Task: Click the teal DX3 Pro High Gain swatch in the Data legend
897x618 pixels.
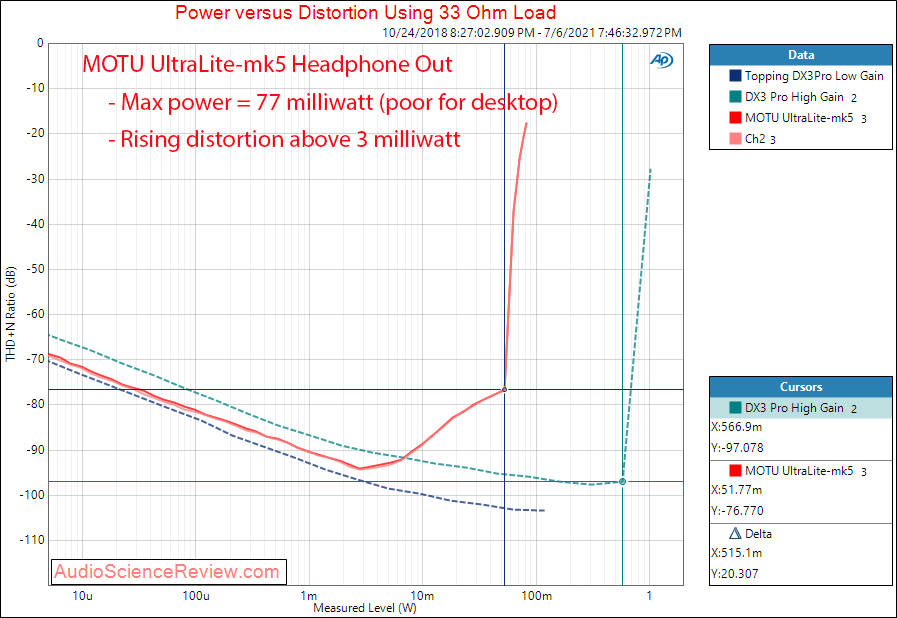Action: tap(735, 97)
